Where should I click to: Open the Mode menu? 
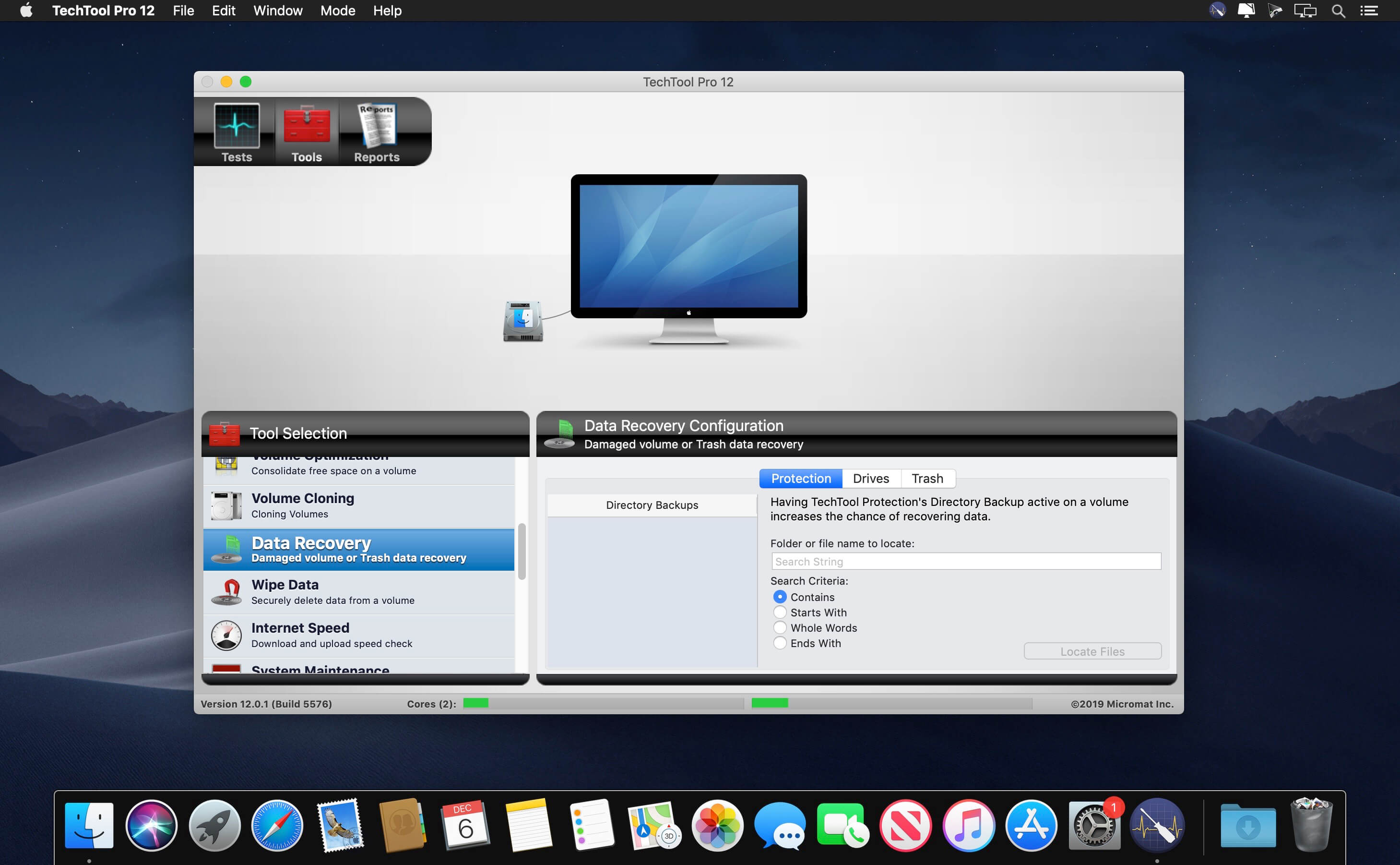point(338,10)
